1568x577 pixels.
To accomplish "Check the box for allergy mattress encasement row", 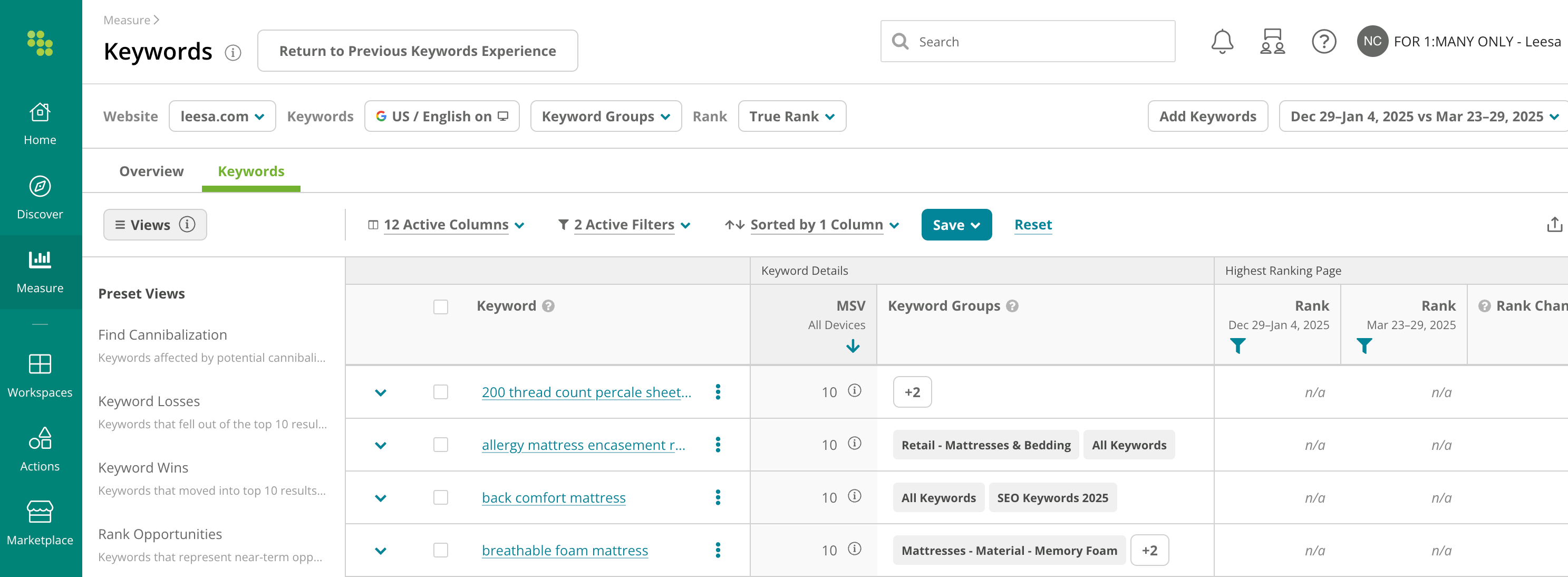I will 441,444.
